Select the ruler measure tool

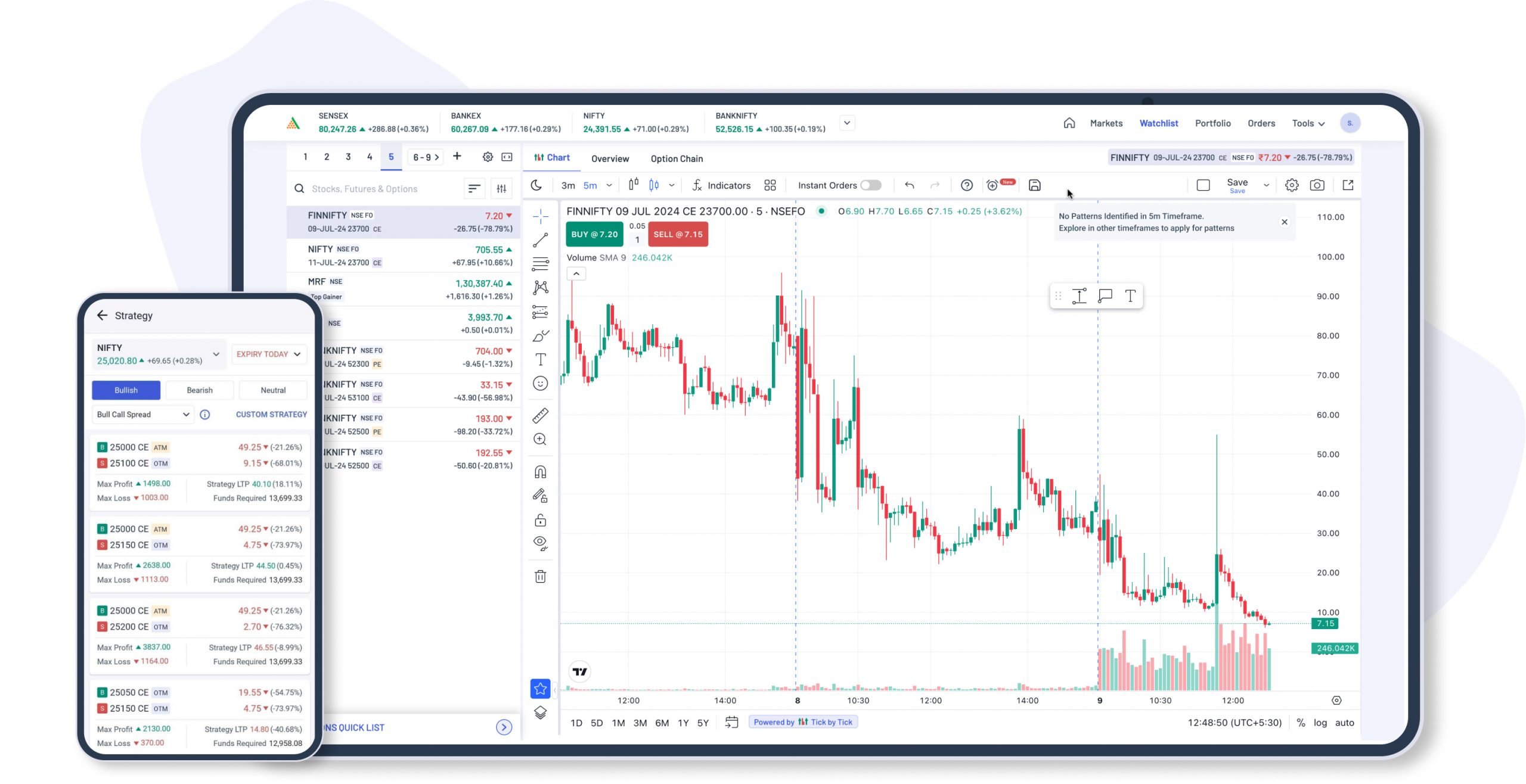[x=540, y=415]
